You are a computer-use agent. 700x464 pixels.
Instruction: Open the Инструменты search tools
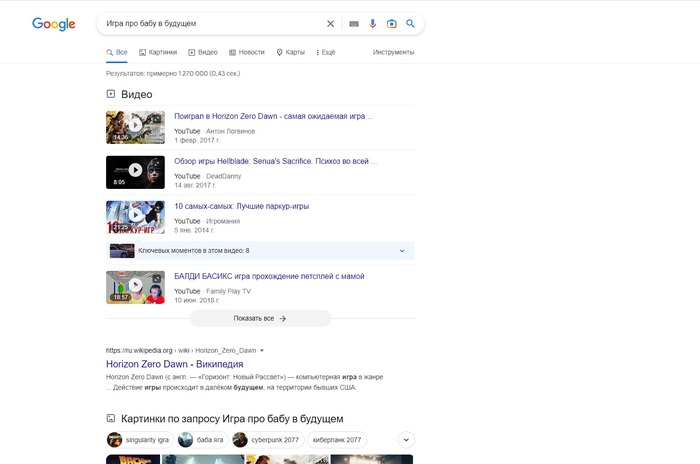pyautogui.click(x=393, y=52)
